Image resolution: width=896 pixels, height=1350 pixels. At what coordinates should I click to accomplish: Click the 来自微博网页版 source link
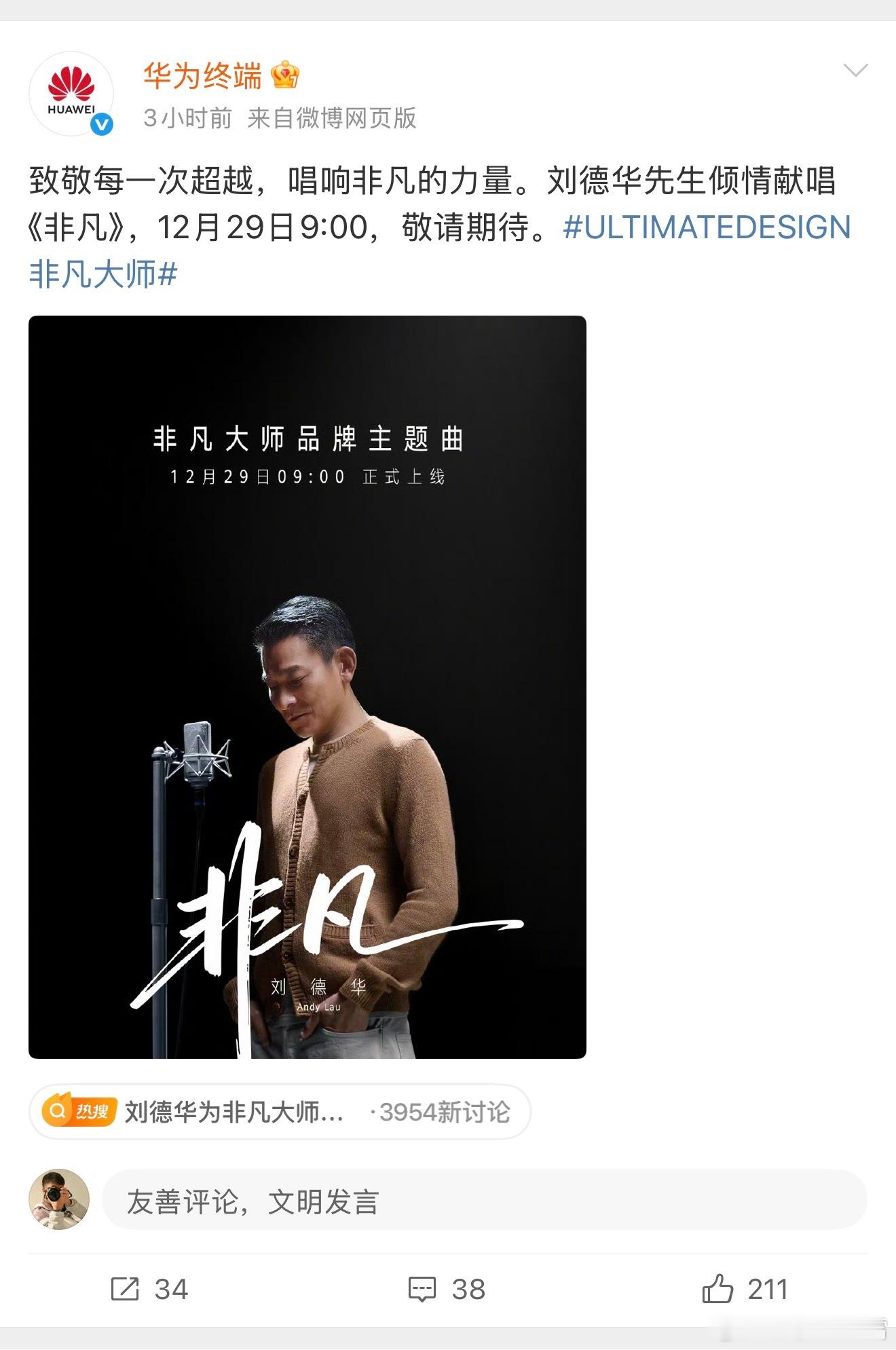331,118
